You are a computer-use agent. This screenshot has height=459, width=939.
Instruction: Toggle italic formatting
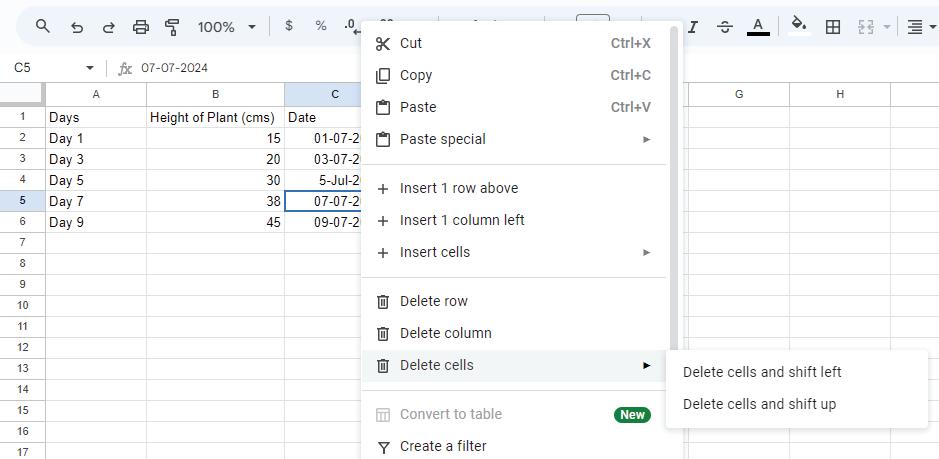(692, 27)
